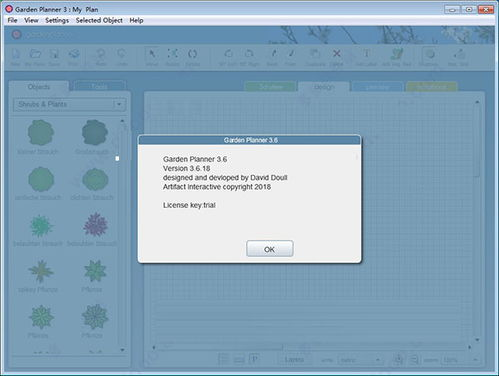This screenshot has height=376, width=499.
Task: Click the zoom in magnifier icon
Action: 398,359
